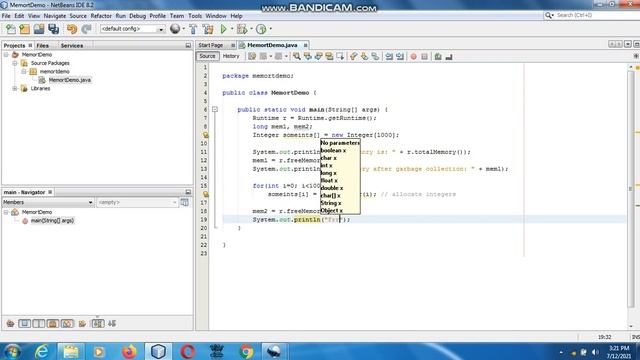Toggle Show Non-Public Members filter in Navigator
Image resolution: width=640 pixels, height=360 pixels.
pyautogui.click(x=53, y=323)
